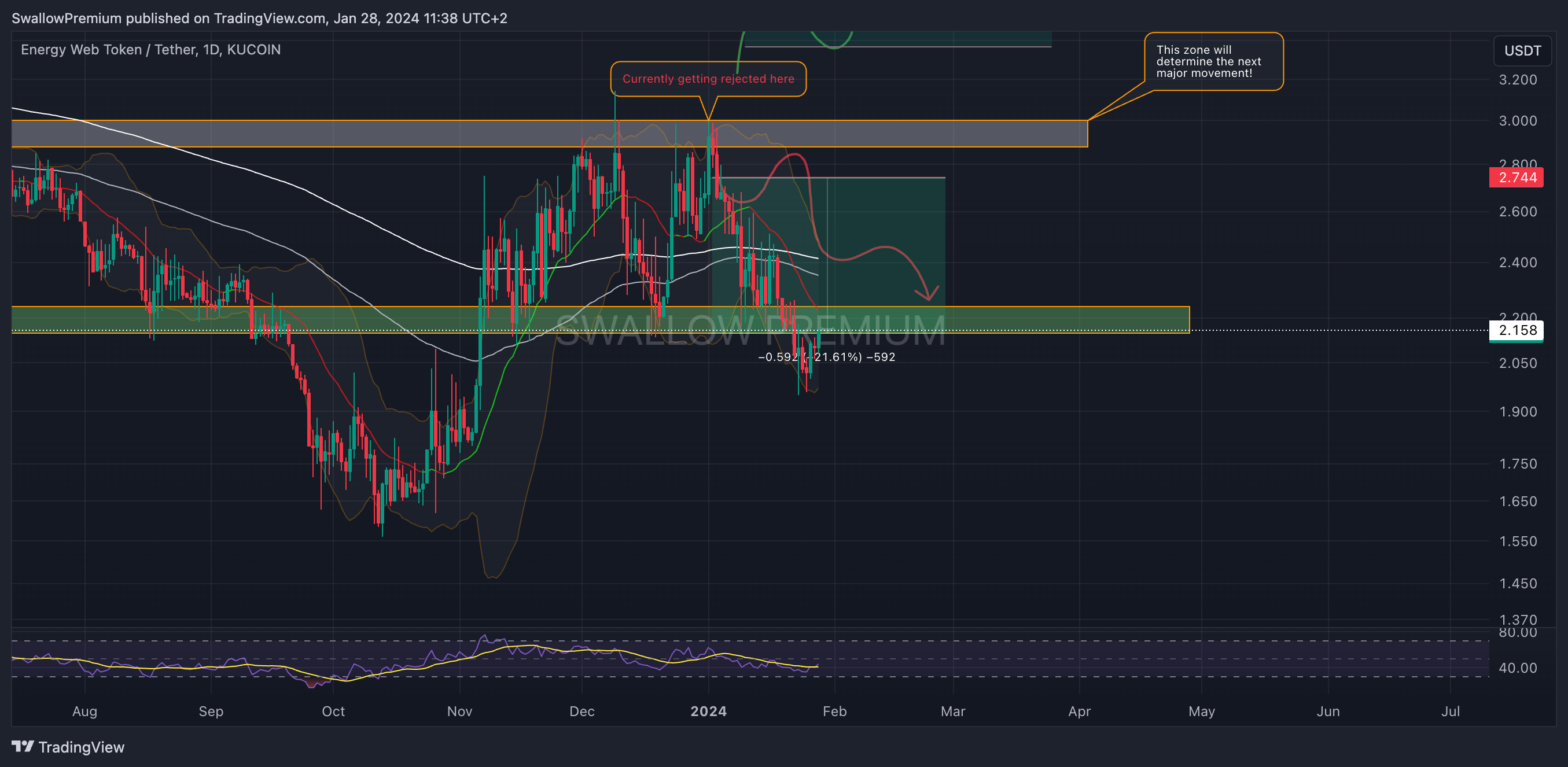Viewport: 1568px width, 767px height.
Task: Click the 1.900 price scale value
Action: 1518,411
